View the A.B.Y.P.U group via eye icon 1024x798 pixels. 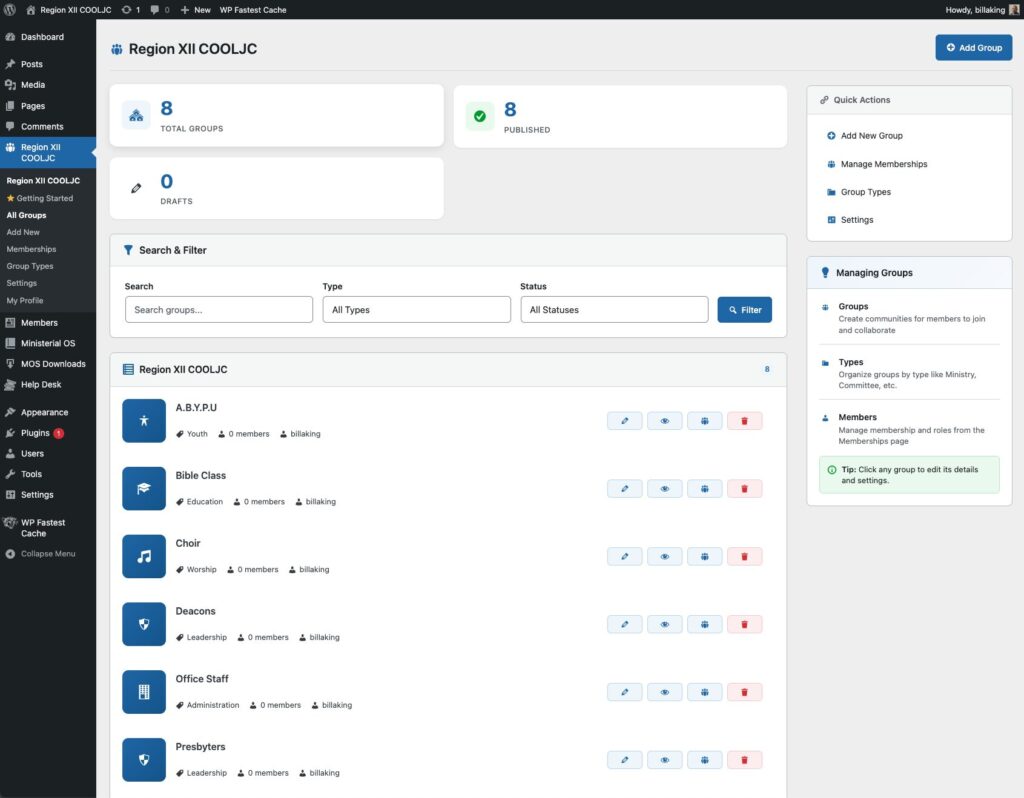(x=664, y=421)
